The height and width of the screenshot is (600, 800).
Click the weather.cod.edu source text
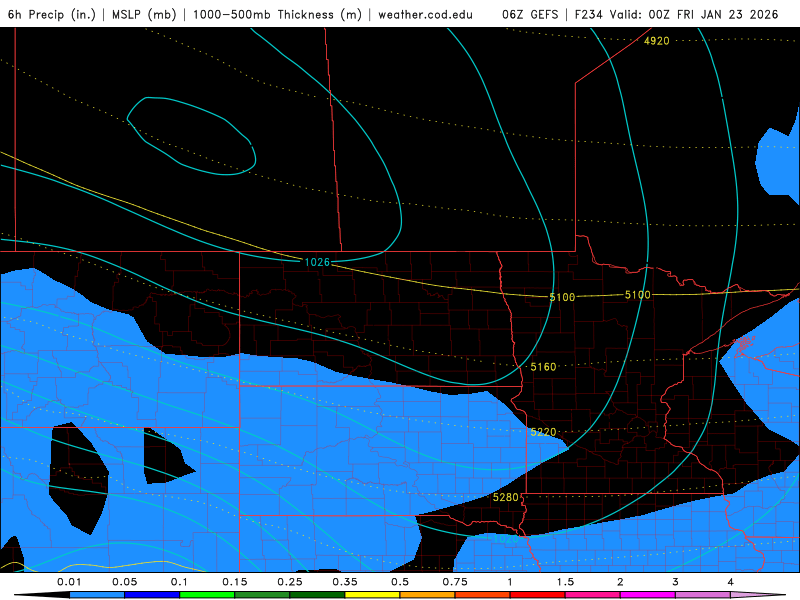pos(426,15)
